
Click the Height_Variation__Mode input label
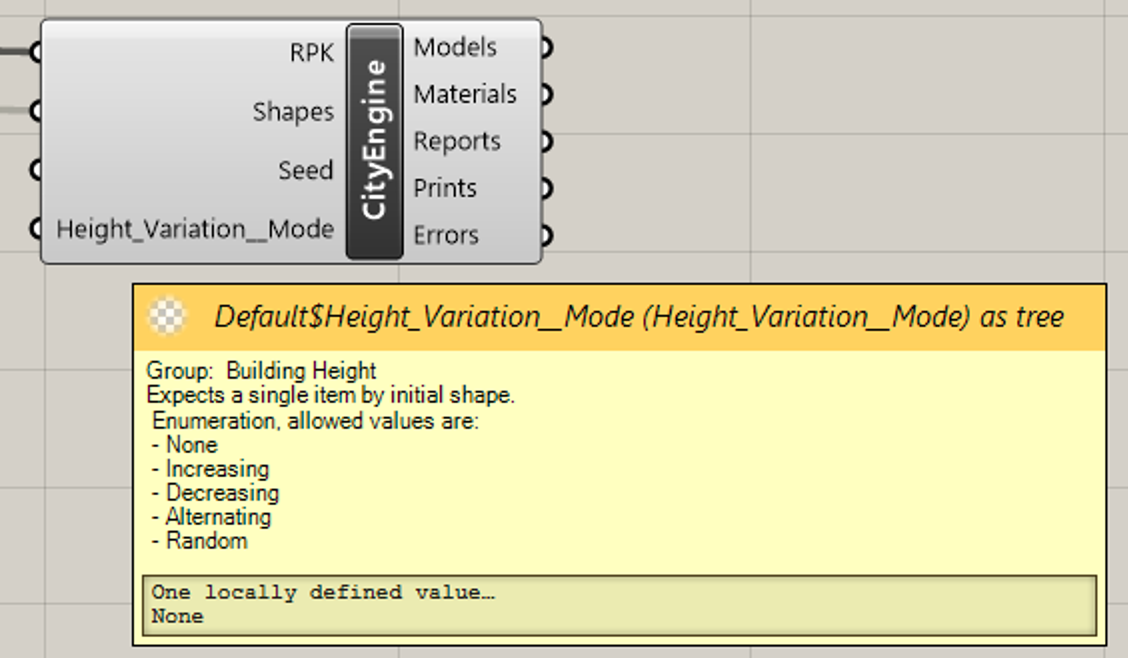(195, 229)
